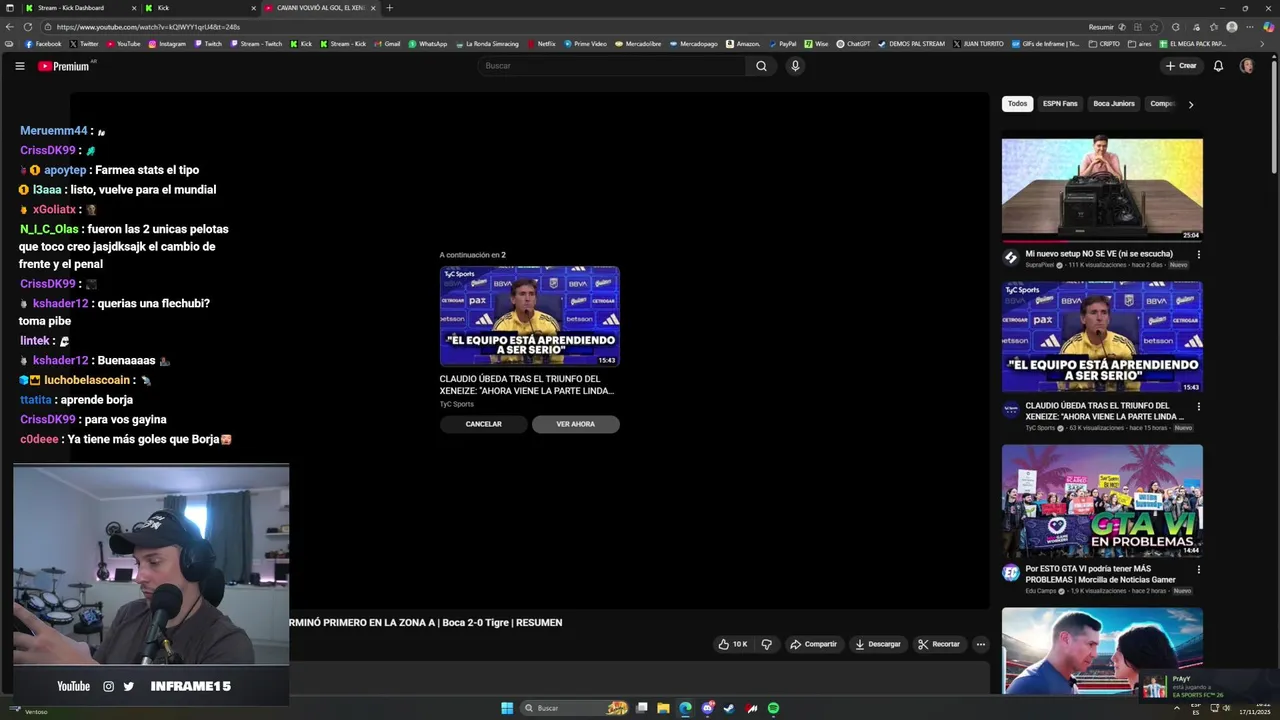Open ChatGPT bookmark

(x=853, y=44)
